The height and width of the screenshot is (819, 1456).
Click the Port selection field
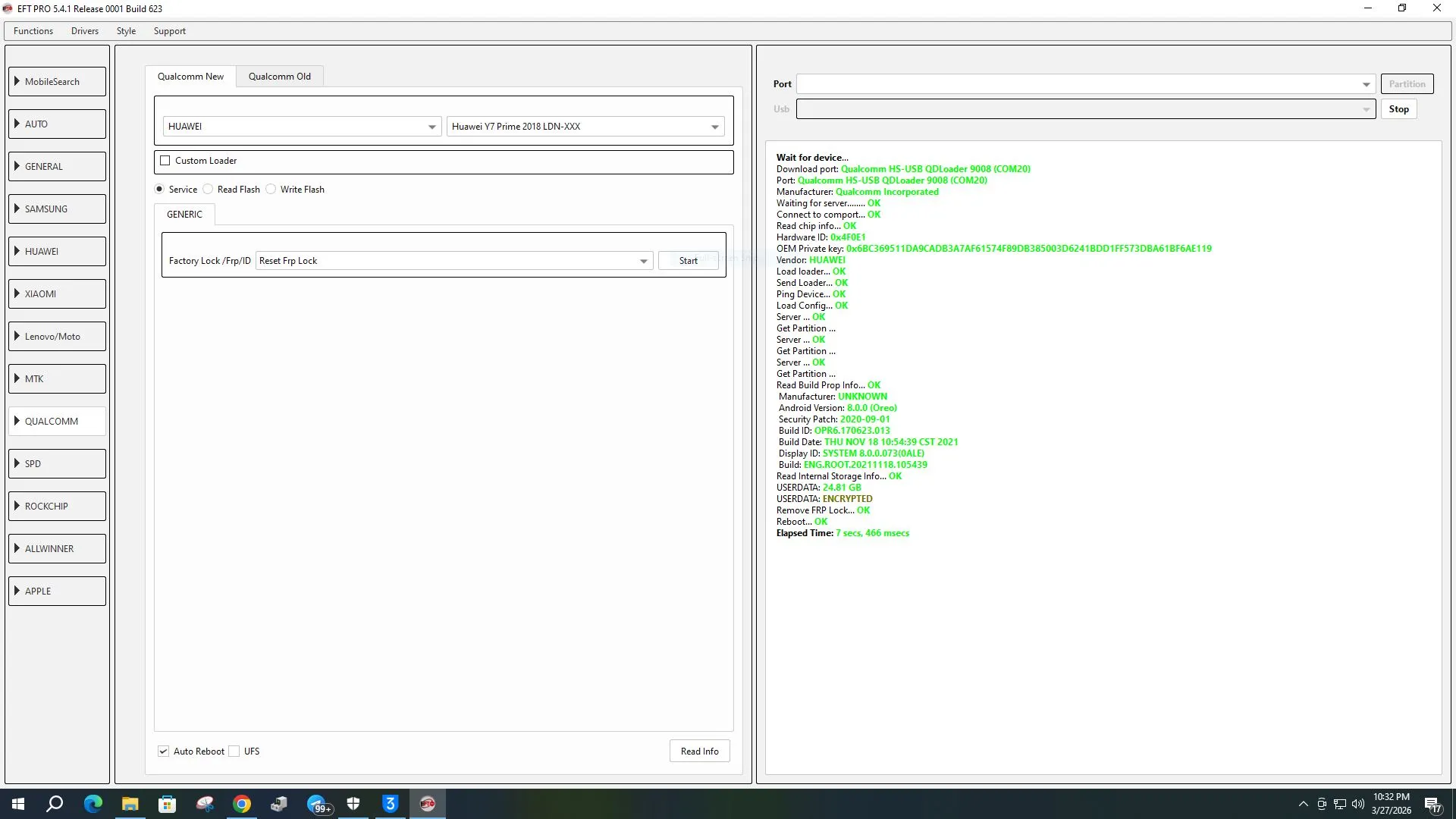[x=1084, y=84]
